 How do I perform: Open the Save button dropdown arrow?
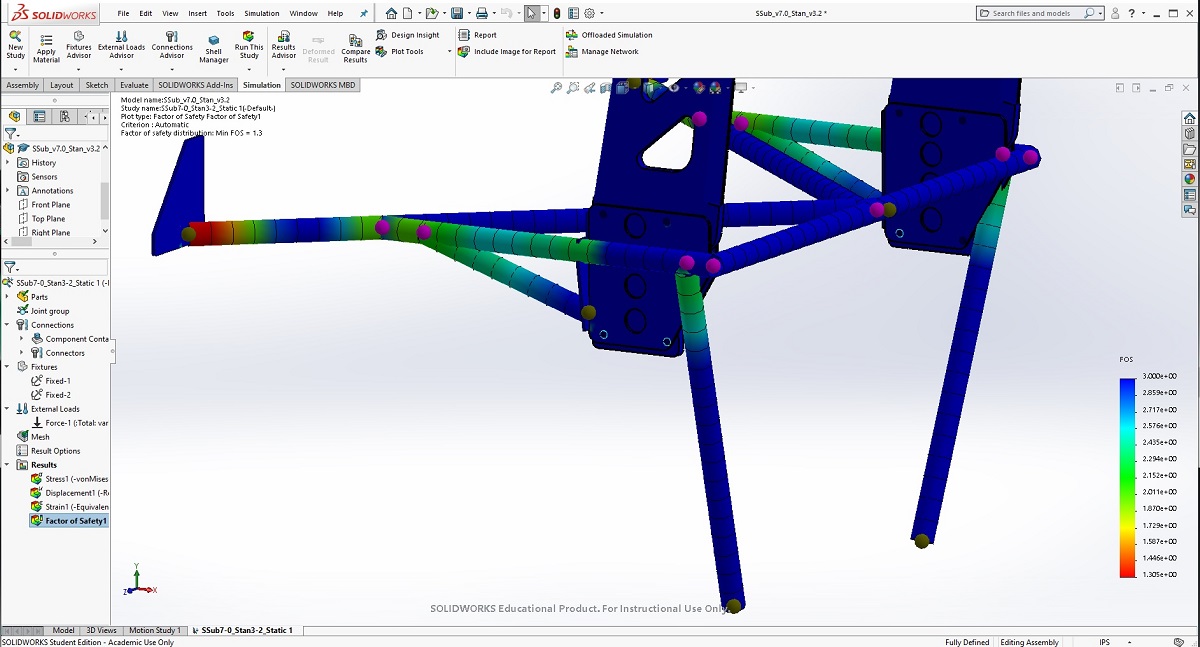tap(467, 14)
